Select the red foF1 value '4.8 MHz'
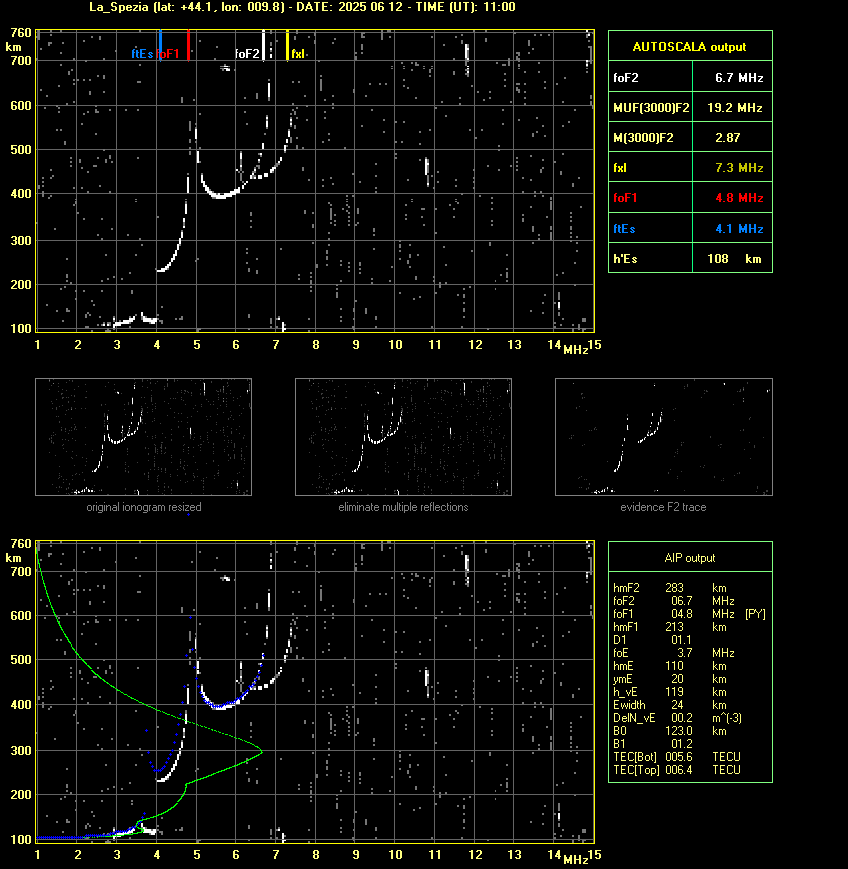The image size is (848, 869). [x=739, y=197]
